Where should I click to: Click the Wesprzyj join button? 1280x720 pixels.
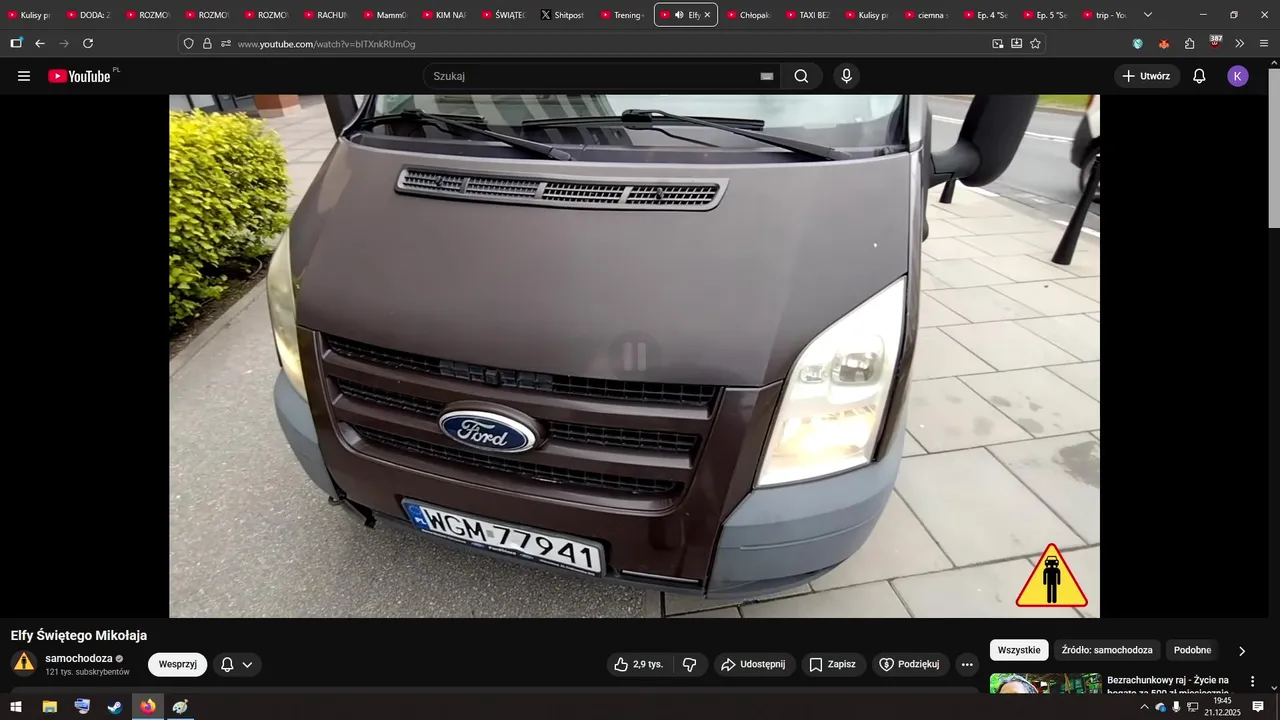[178, 664]
